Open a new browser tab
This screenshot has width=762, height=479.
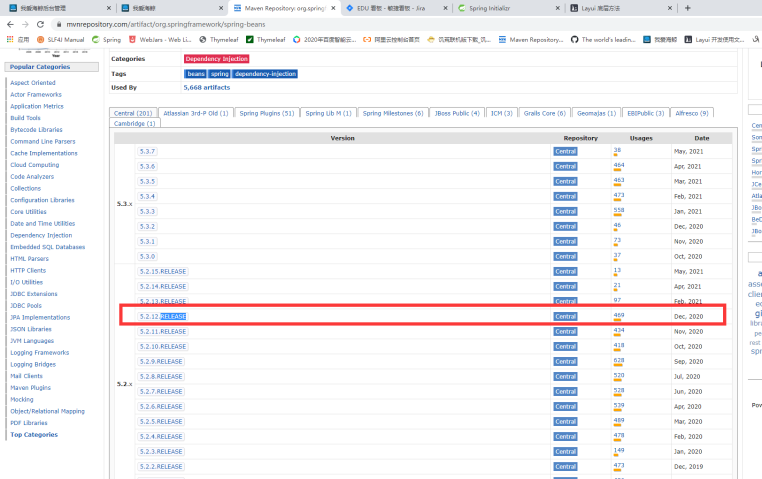coord(687,8)
